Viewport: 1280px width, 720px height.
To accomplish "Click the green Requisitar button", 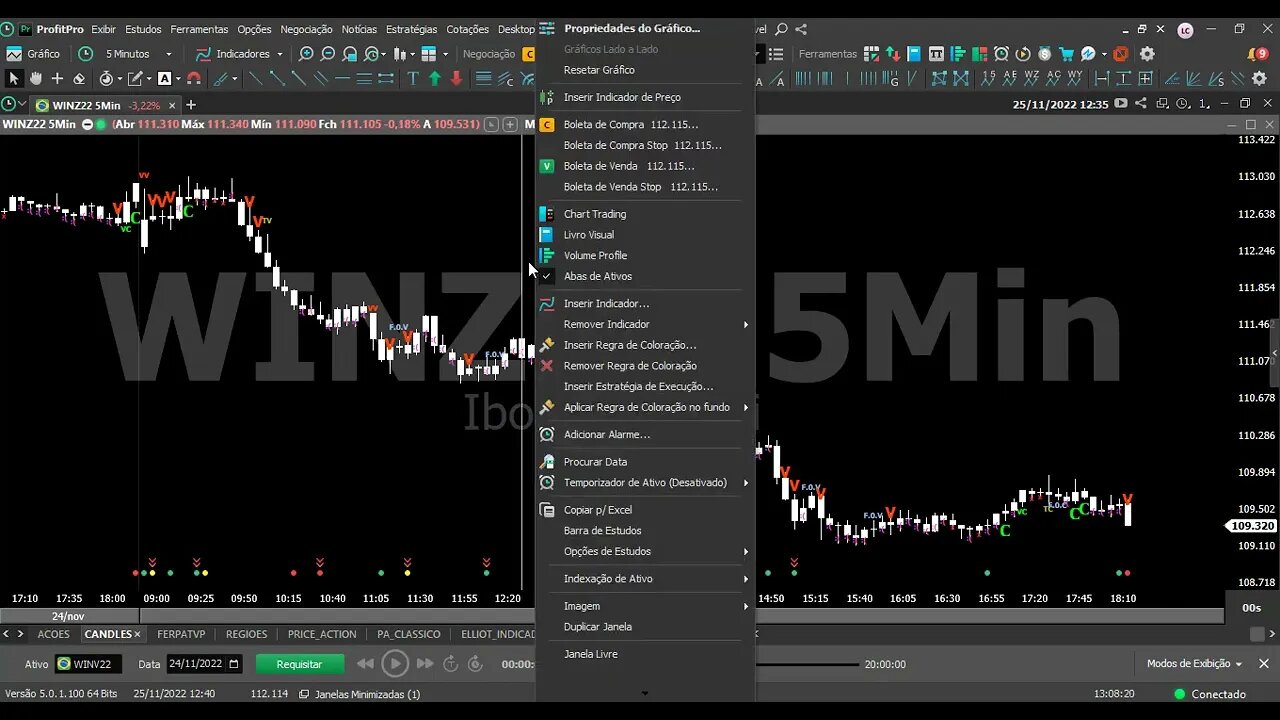I will tap(300, 664).
